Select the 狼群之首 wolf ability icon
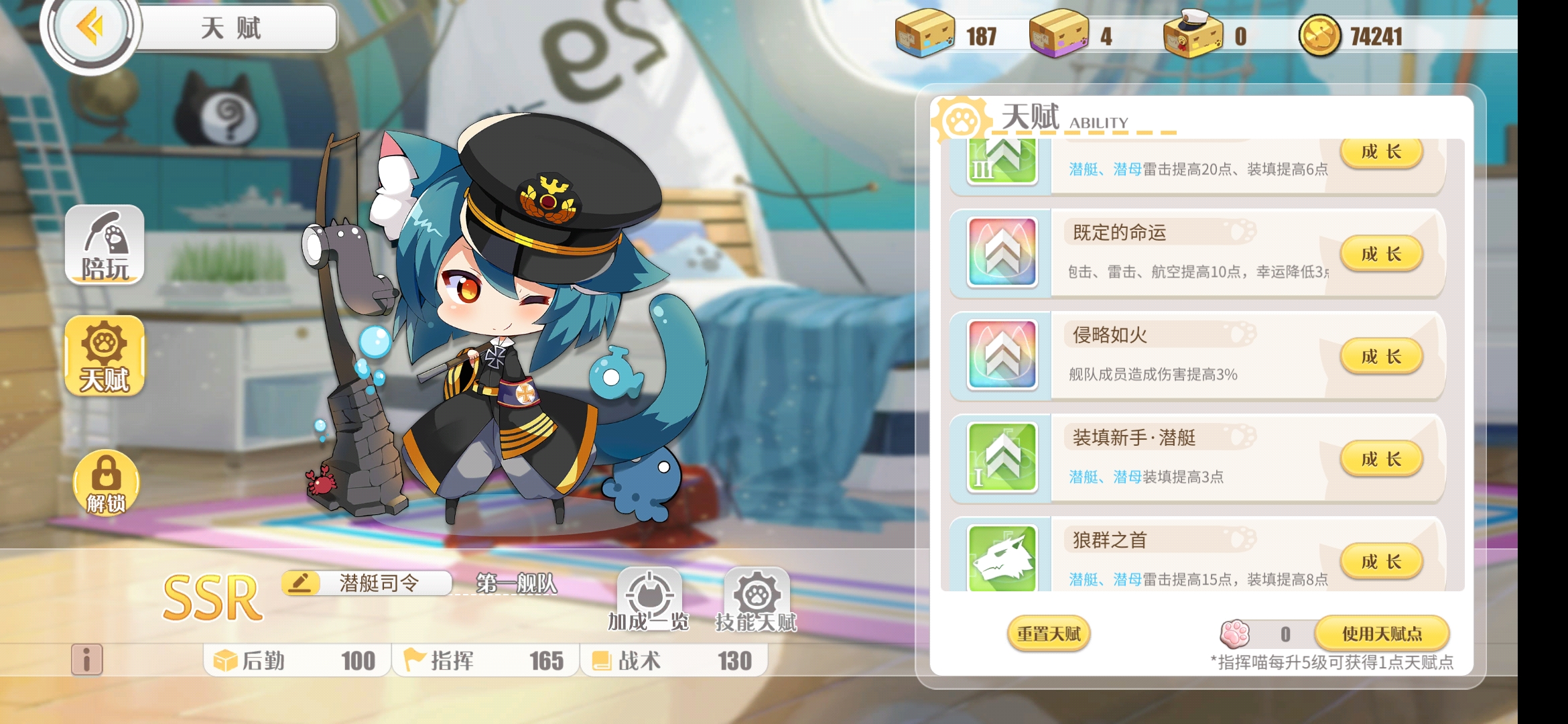 coord(1002,558)
